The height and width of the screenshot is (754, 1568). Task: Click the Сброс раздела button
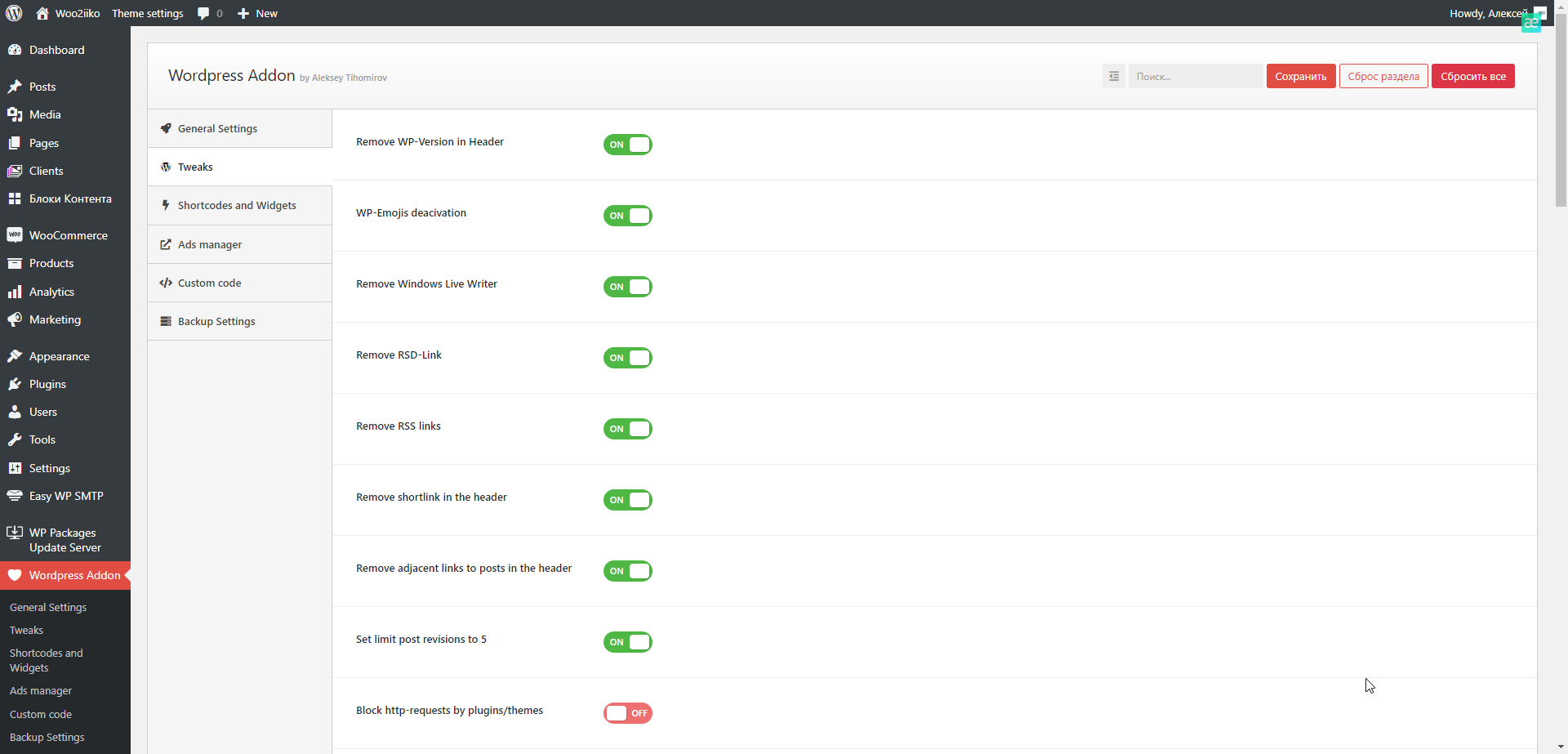(x=1383, y=76)
